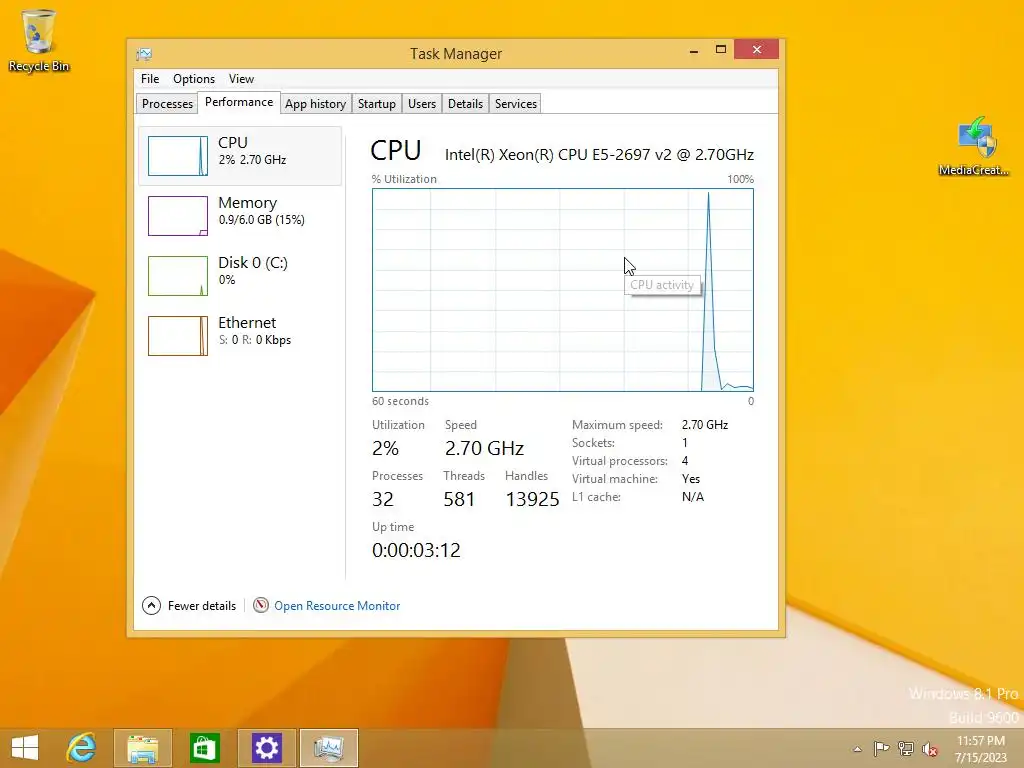Open the File menu

coord(150,78)
